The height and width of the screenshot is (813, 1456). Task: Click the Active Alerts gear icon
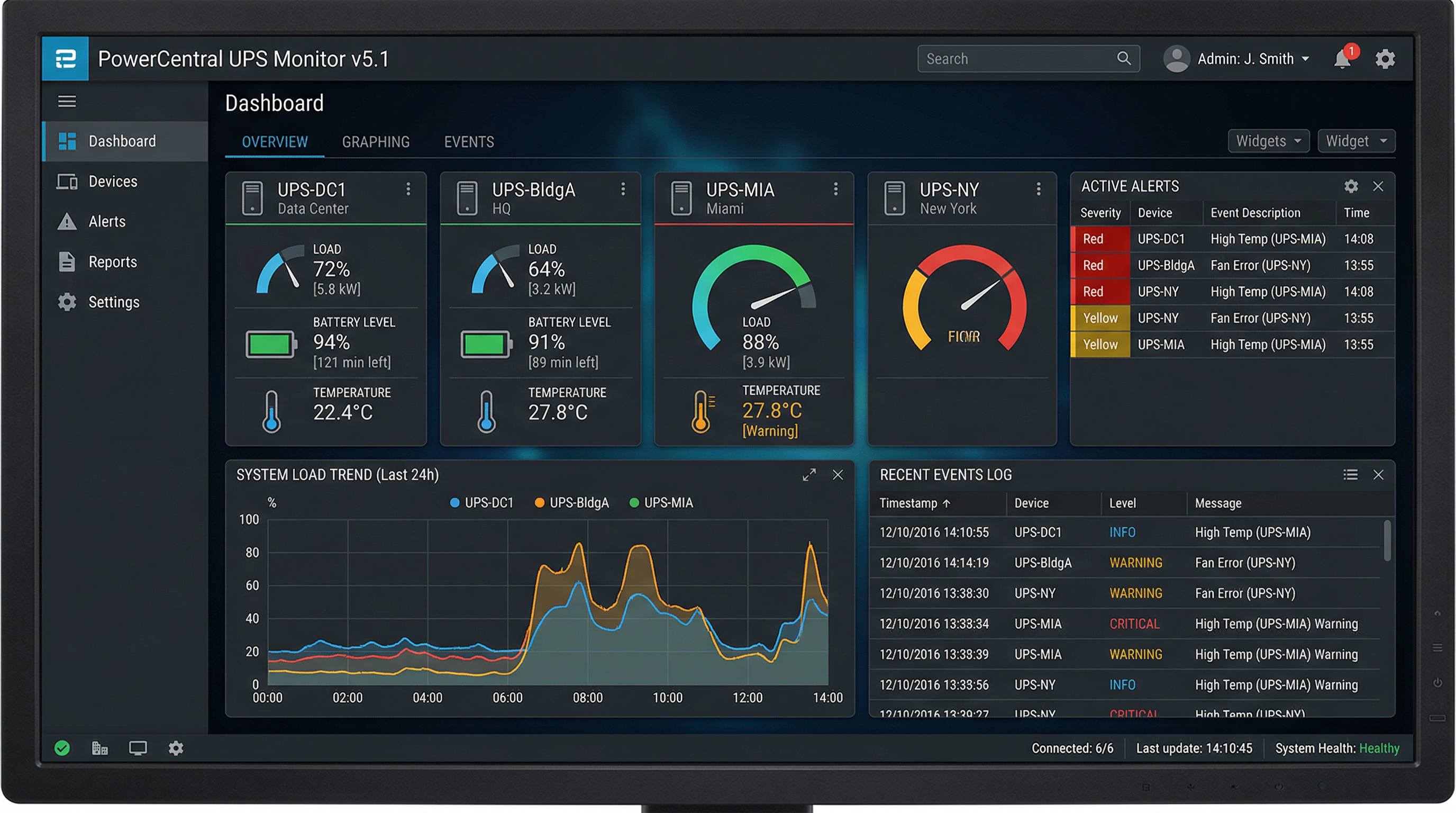tap(1350, 186)
